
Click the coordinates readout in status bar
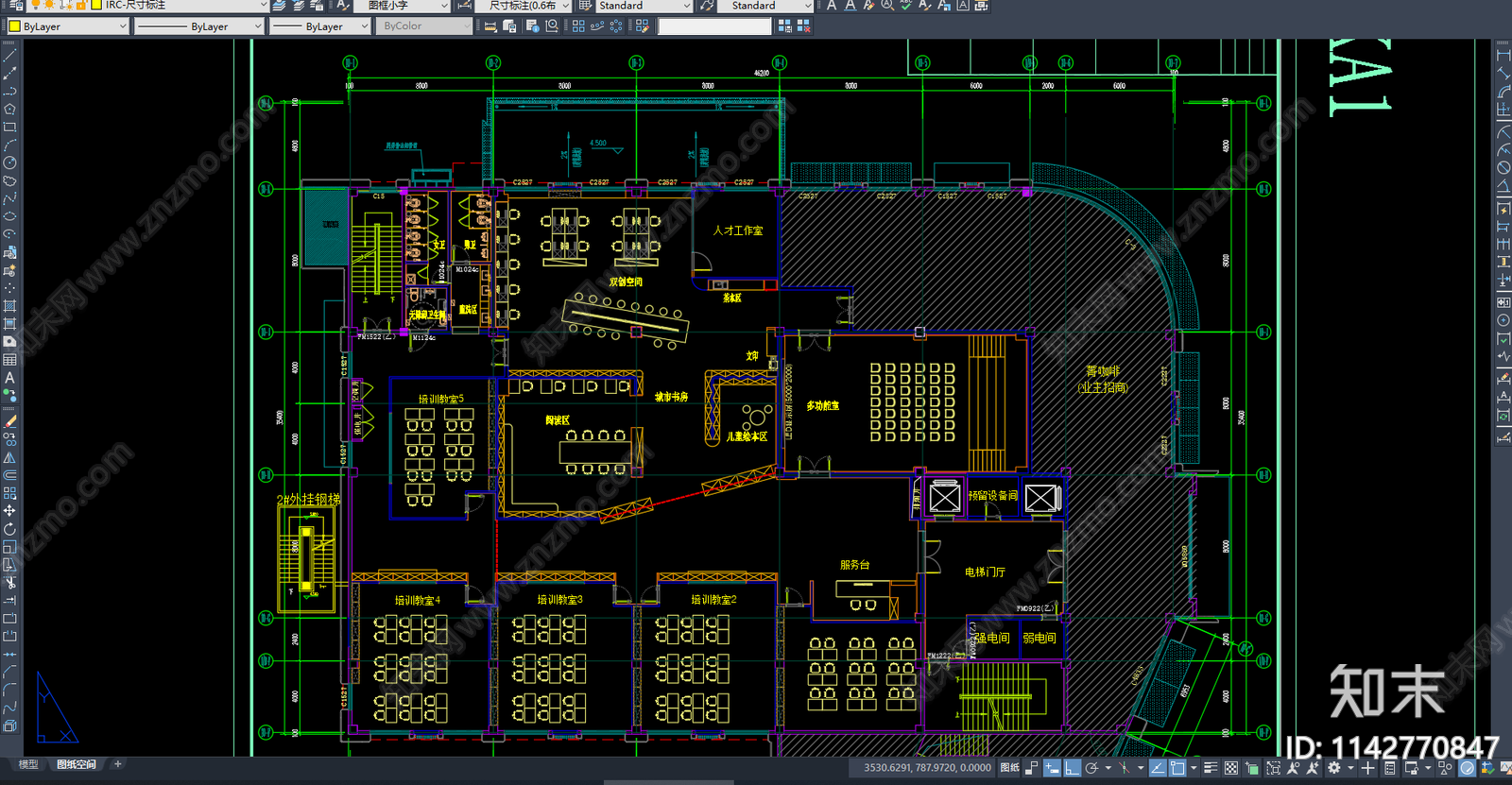click(927, 768)
